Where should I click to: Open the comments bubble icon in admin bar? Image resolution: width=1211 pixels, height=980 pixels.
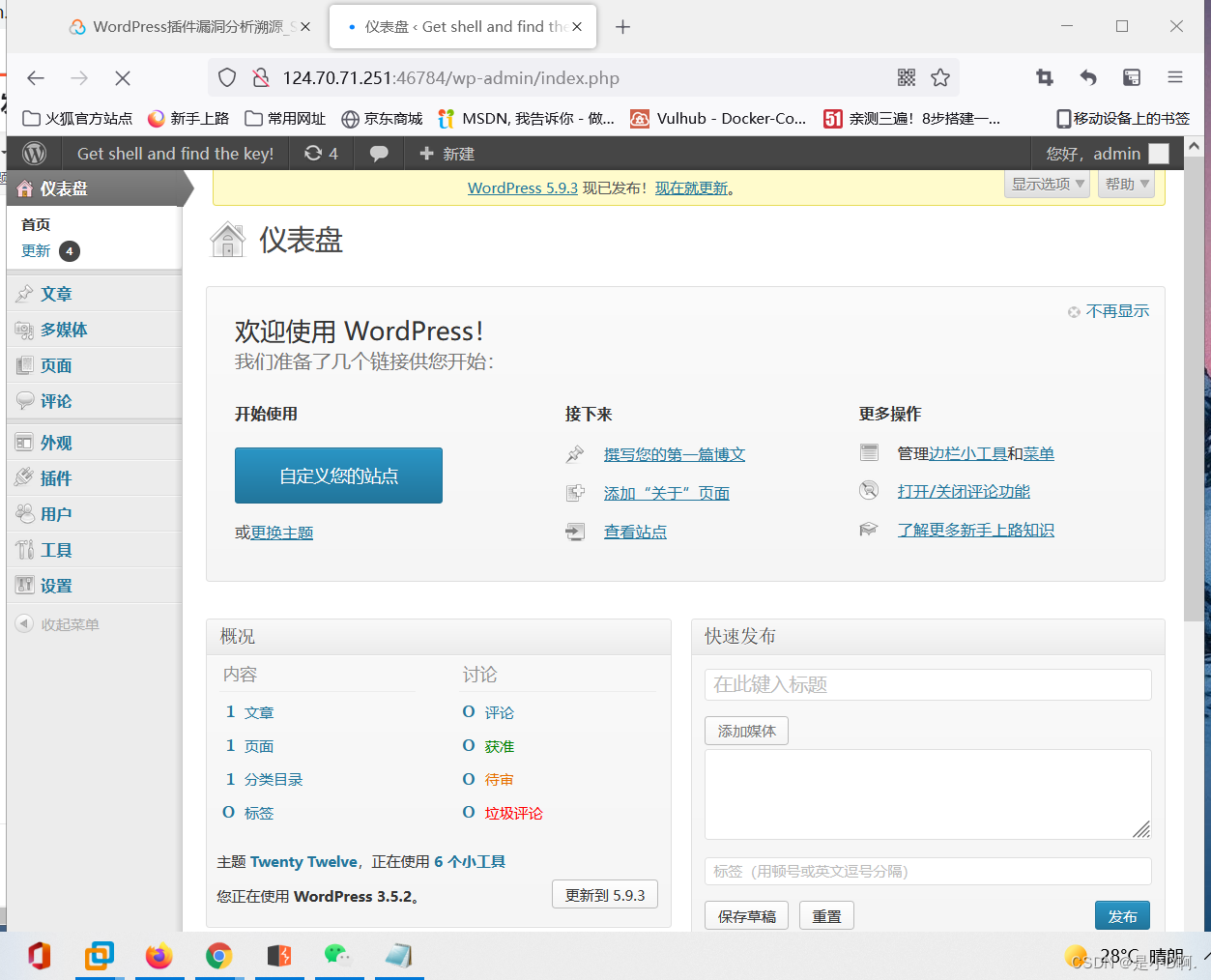[x=379, y=154]
